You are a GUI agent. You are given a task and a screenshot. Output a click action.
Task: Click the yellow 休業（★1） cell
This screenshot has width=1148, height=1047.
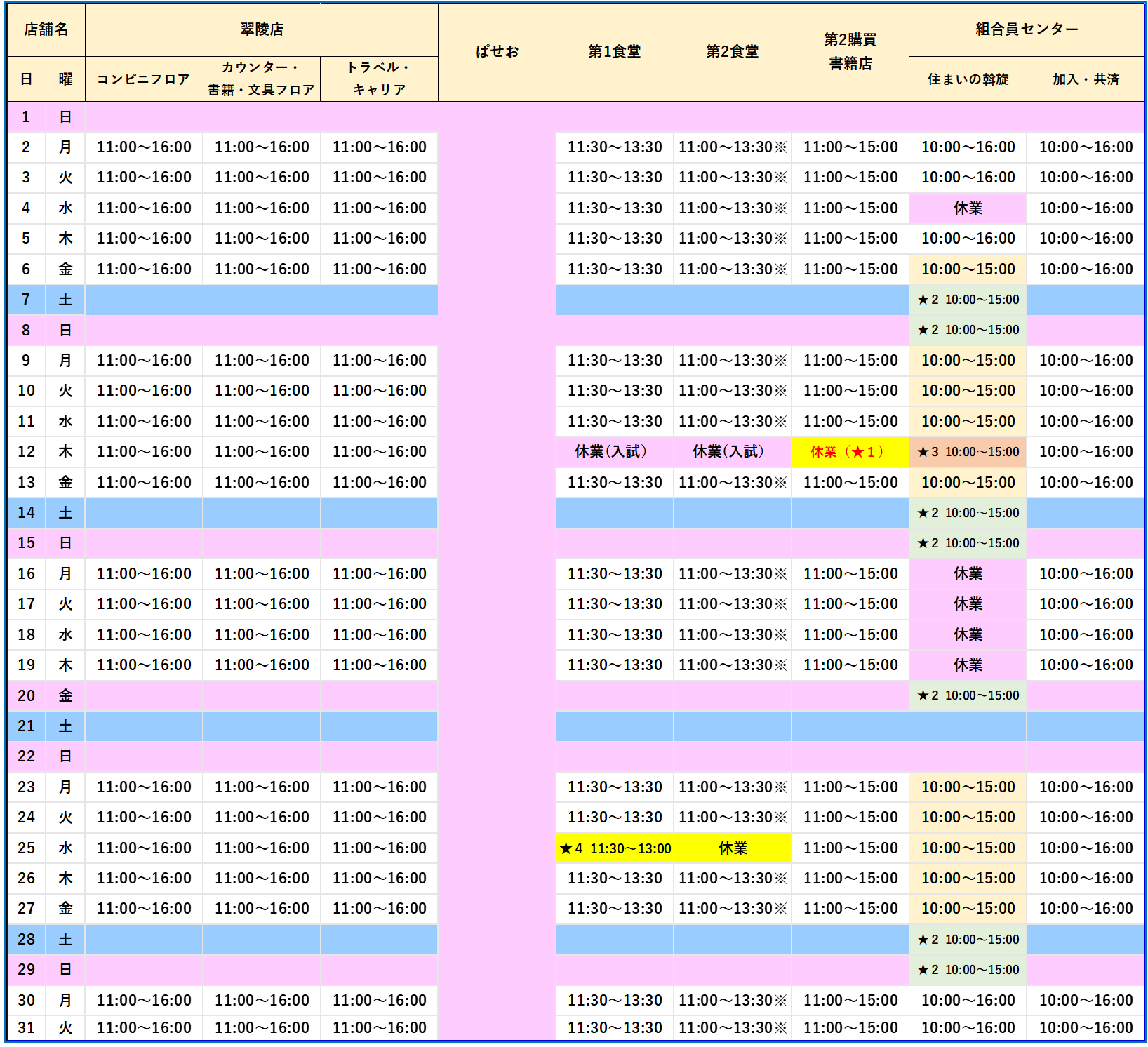[850, 452]
